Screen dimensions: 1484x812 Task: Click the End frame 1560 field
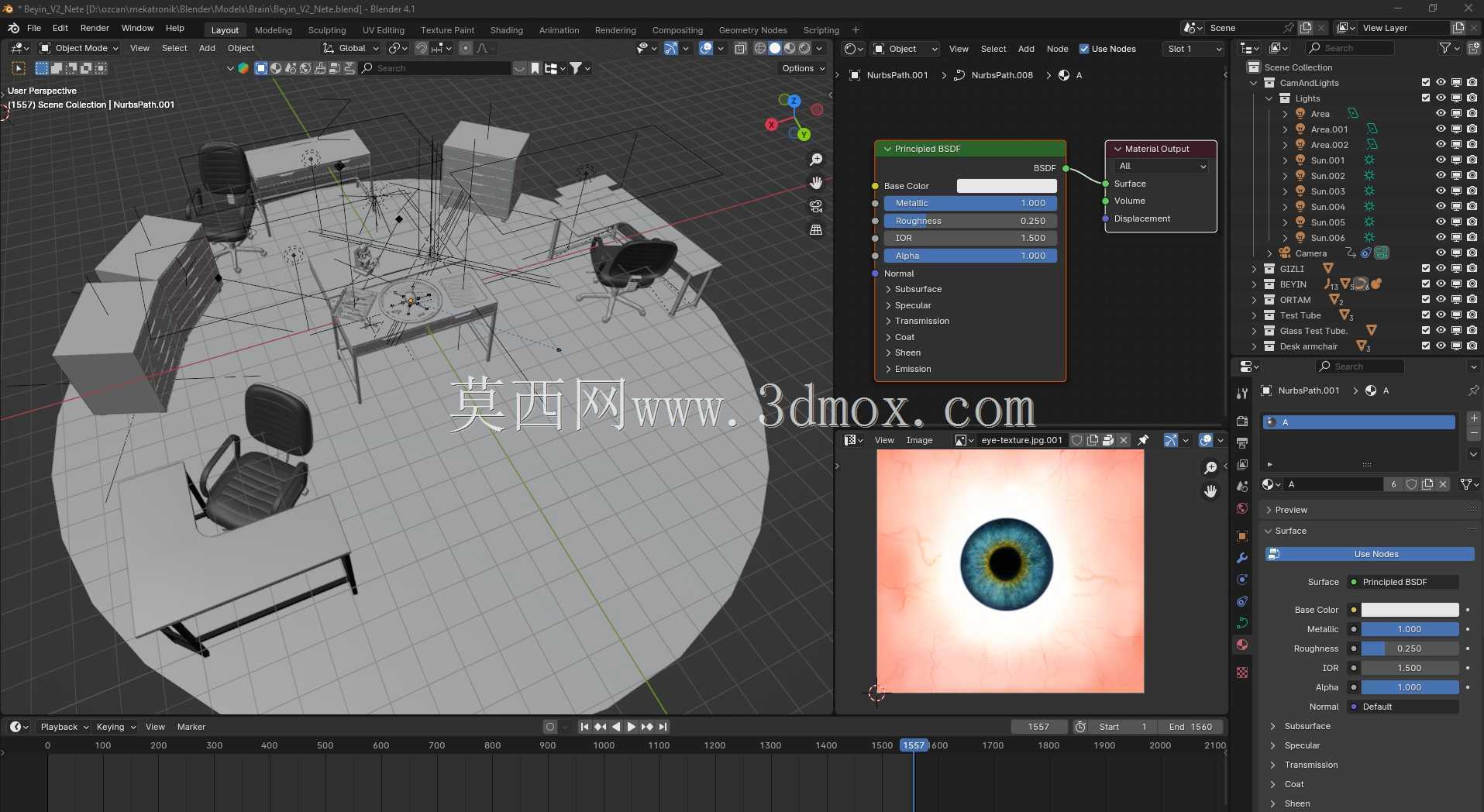click(1190, 727)
